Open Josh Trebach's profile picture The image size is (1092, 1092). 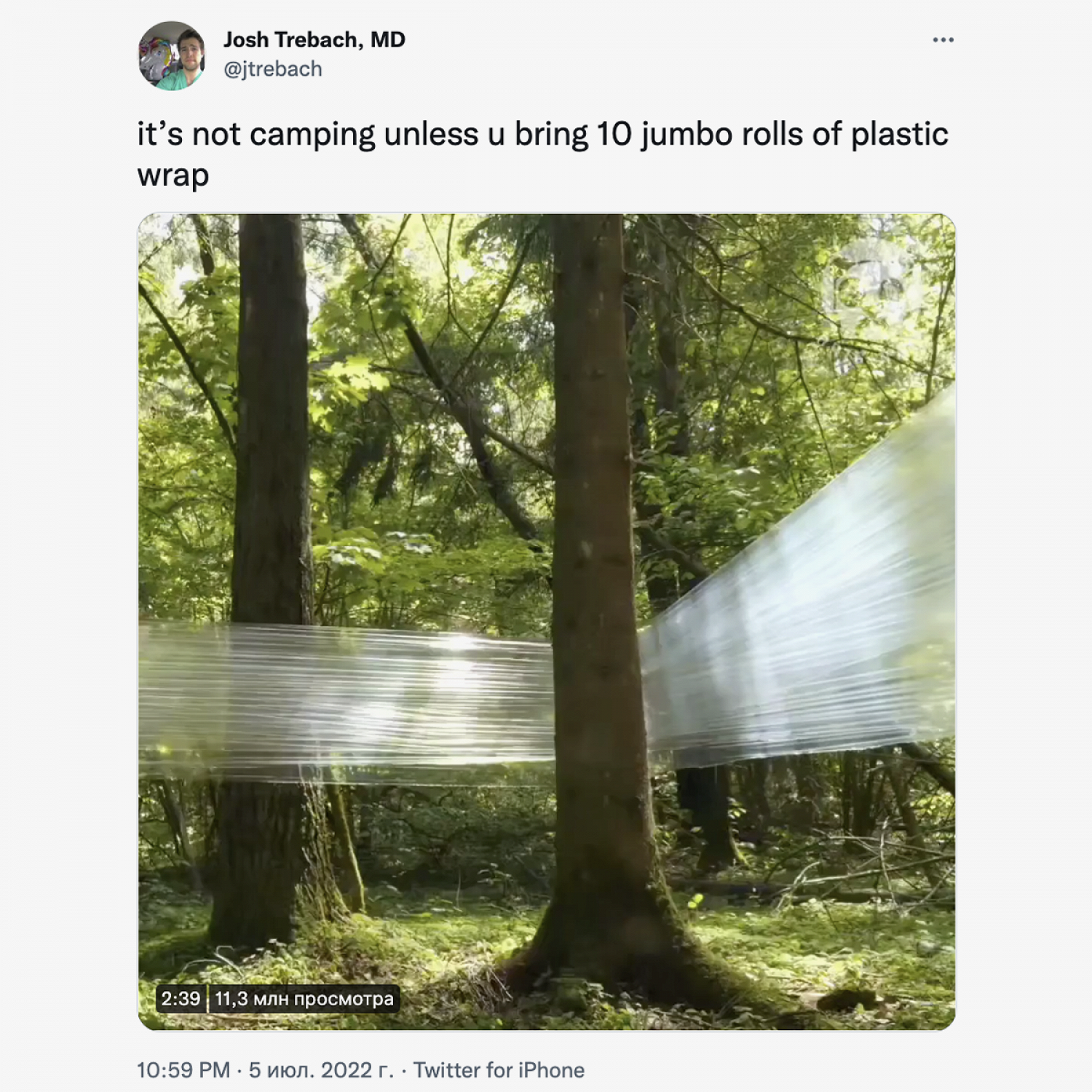tap(173, 55)
